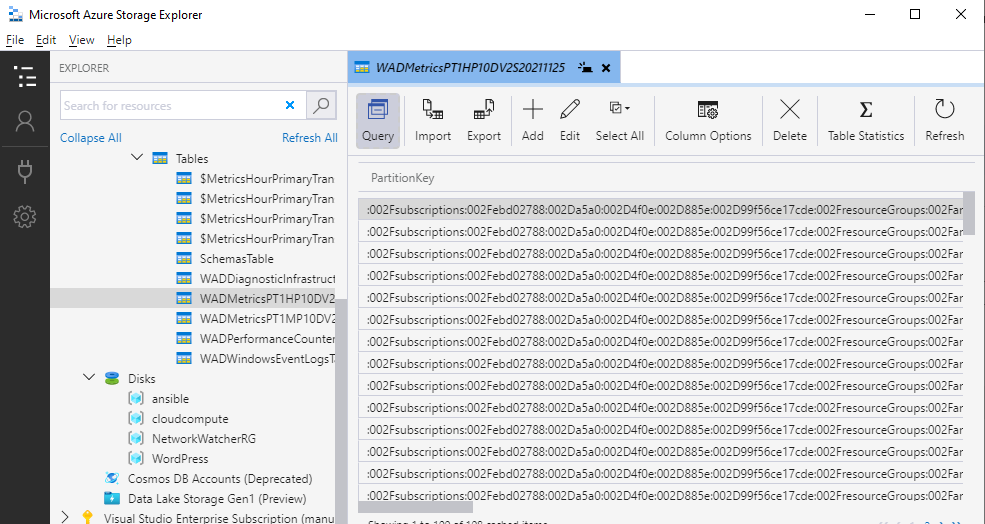Refresh the table with Refresh button

pos(944,121)
